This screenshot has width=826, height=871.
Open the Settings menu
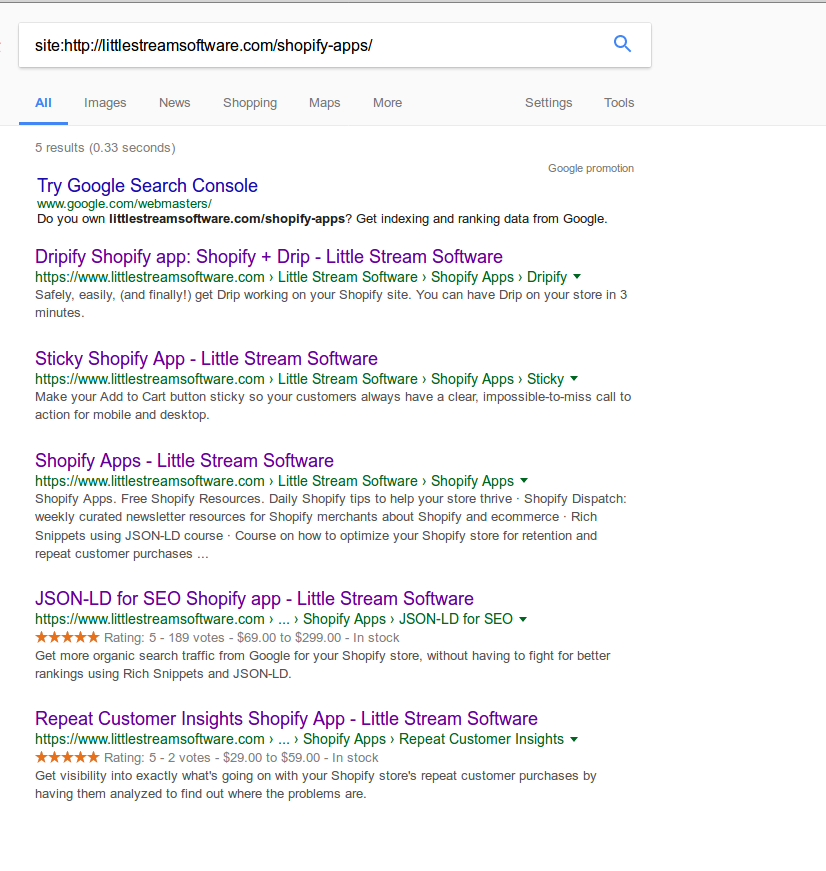tap(548, 103)
